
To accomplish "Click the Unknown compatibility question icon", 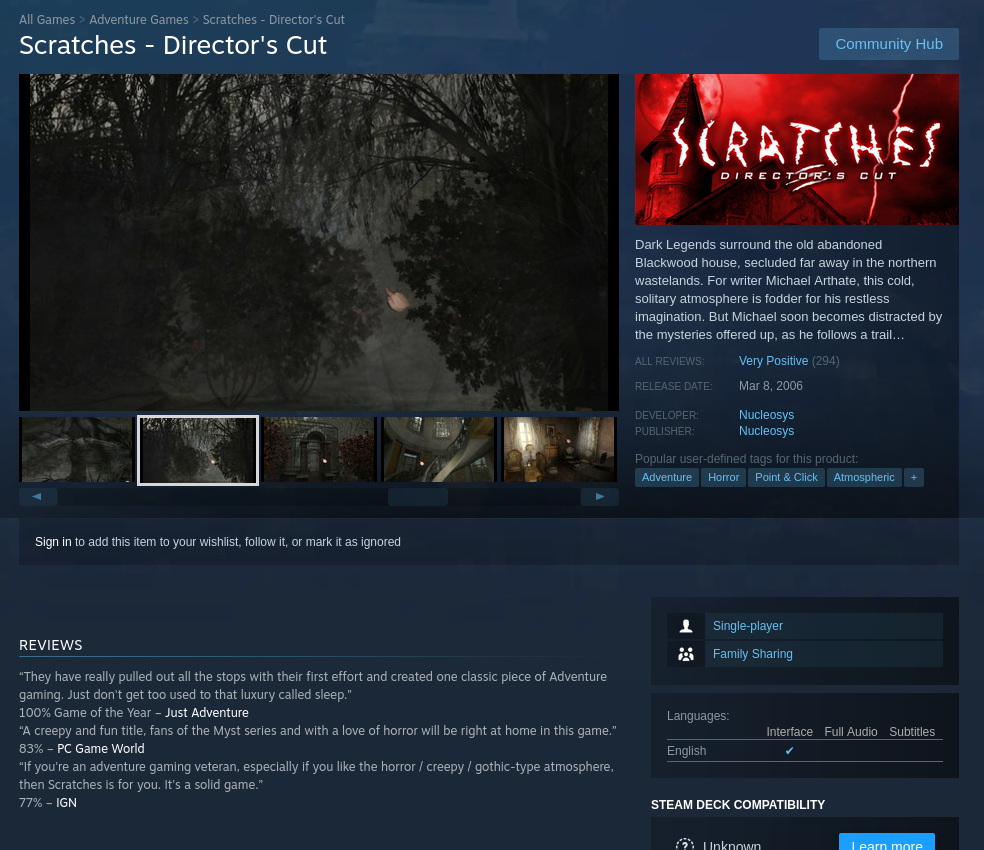I will (x=685, y=844).
